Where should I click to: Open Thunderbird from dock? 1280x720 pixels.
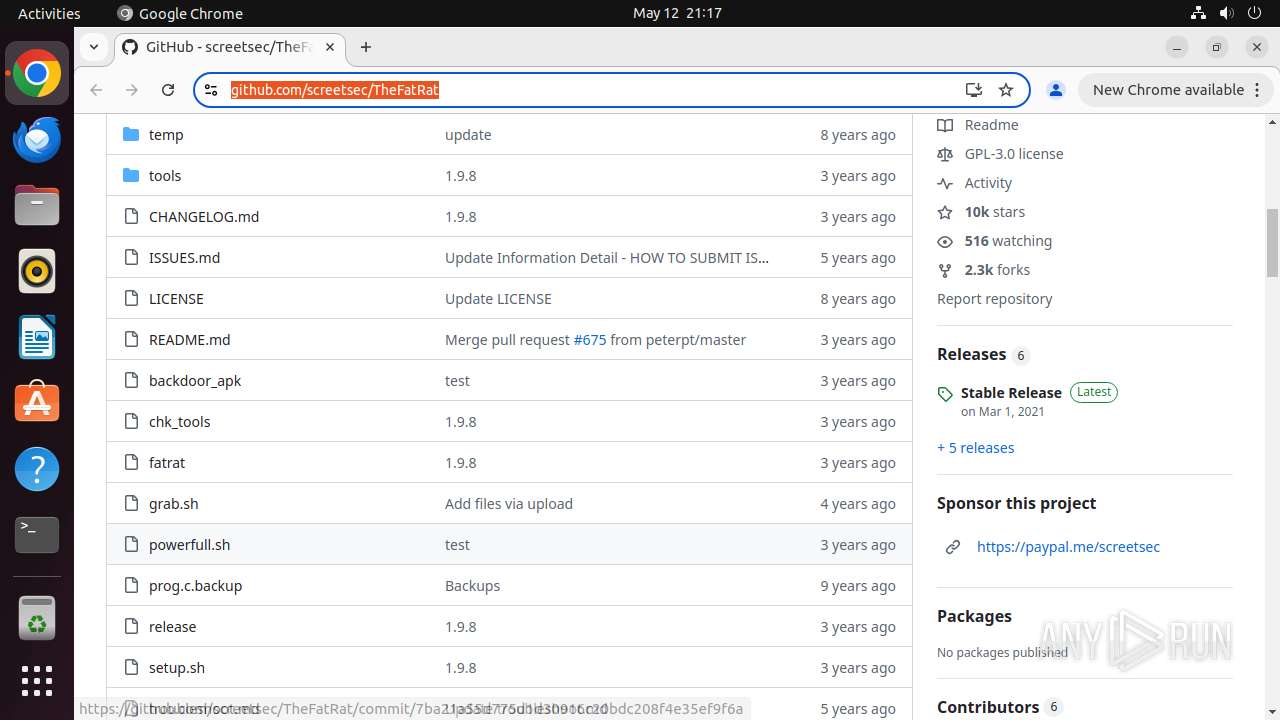click(37, 139)
